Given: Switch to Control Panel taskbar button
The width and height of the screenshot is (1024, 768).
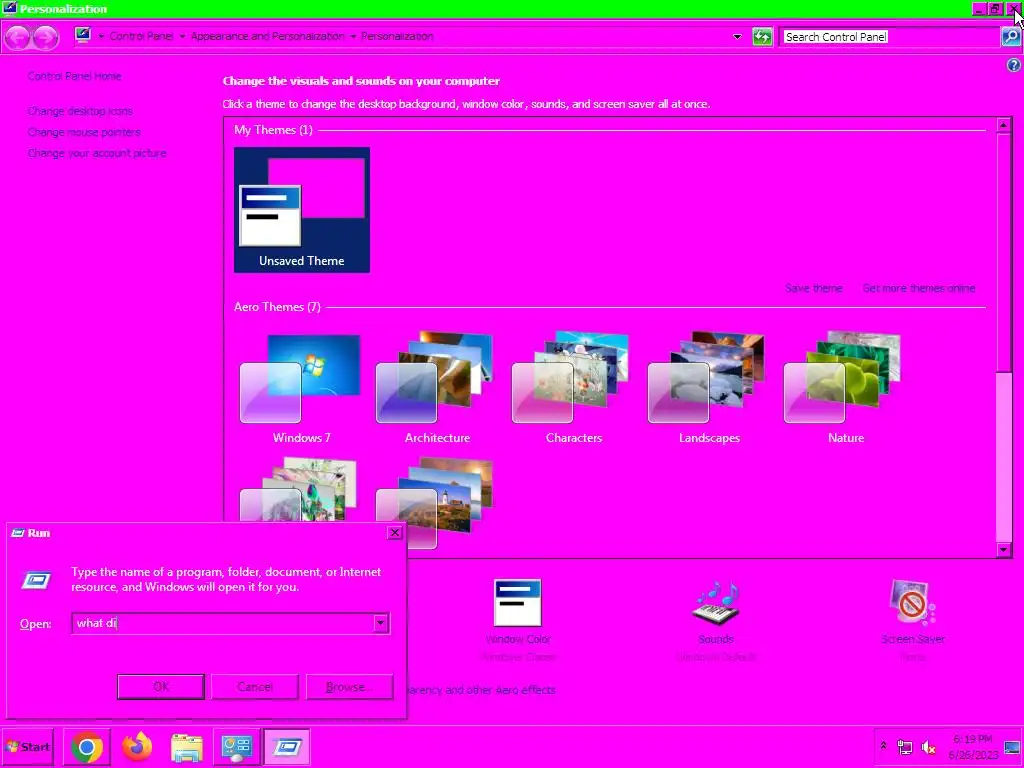Looking at the screenshot, I should (x=236, y=747).
